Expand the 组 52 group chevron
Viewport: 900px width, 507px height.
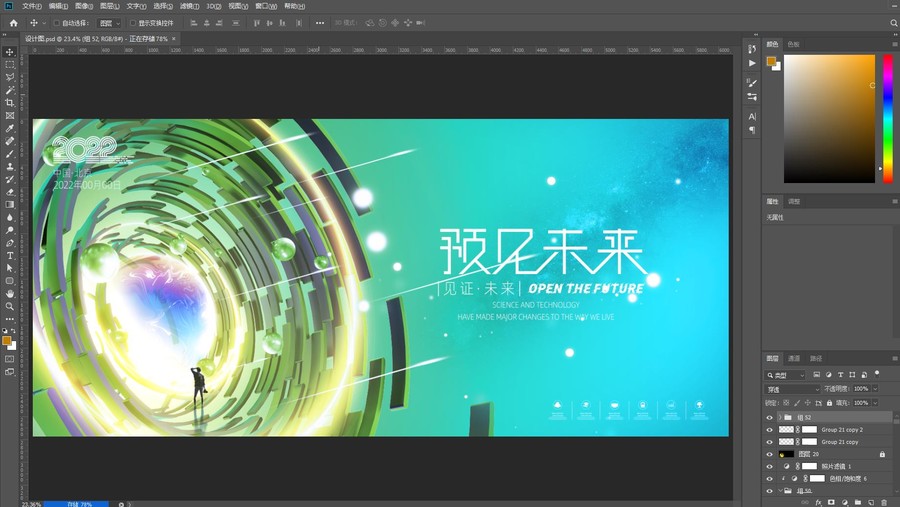coord(779,417)
